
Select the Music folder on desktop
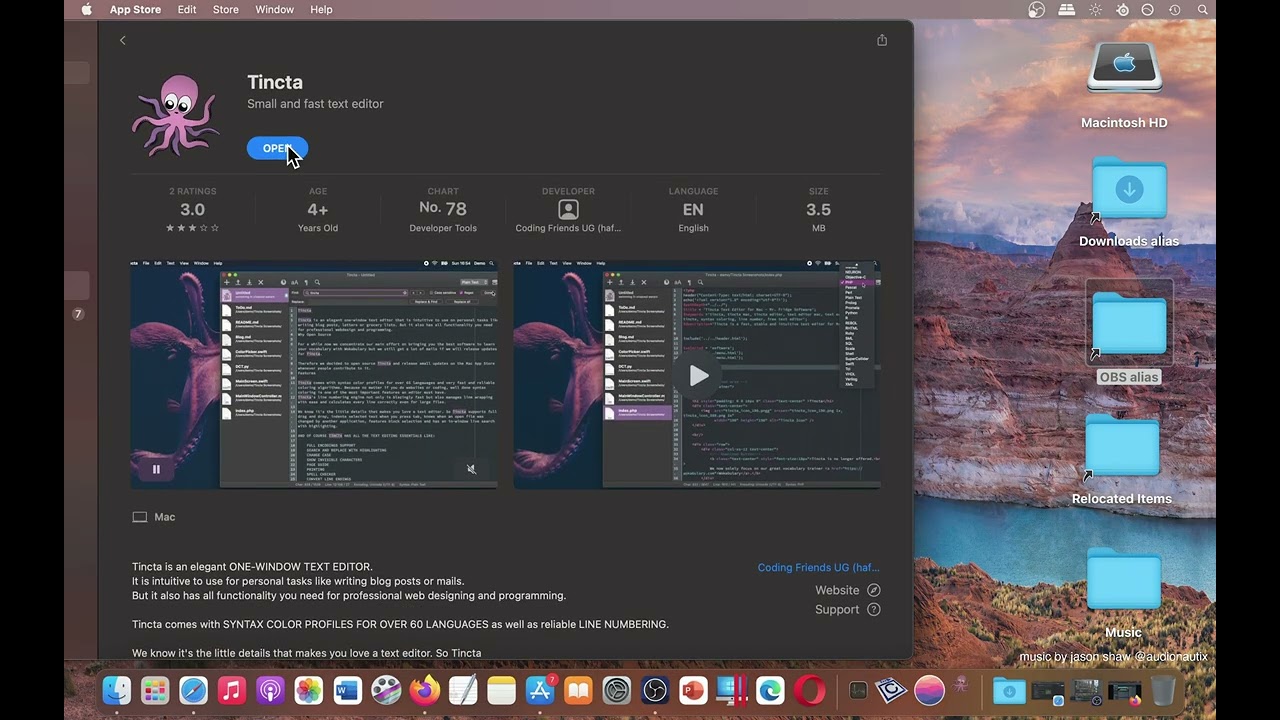(x=1123, y=580)
